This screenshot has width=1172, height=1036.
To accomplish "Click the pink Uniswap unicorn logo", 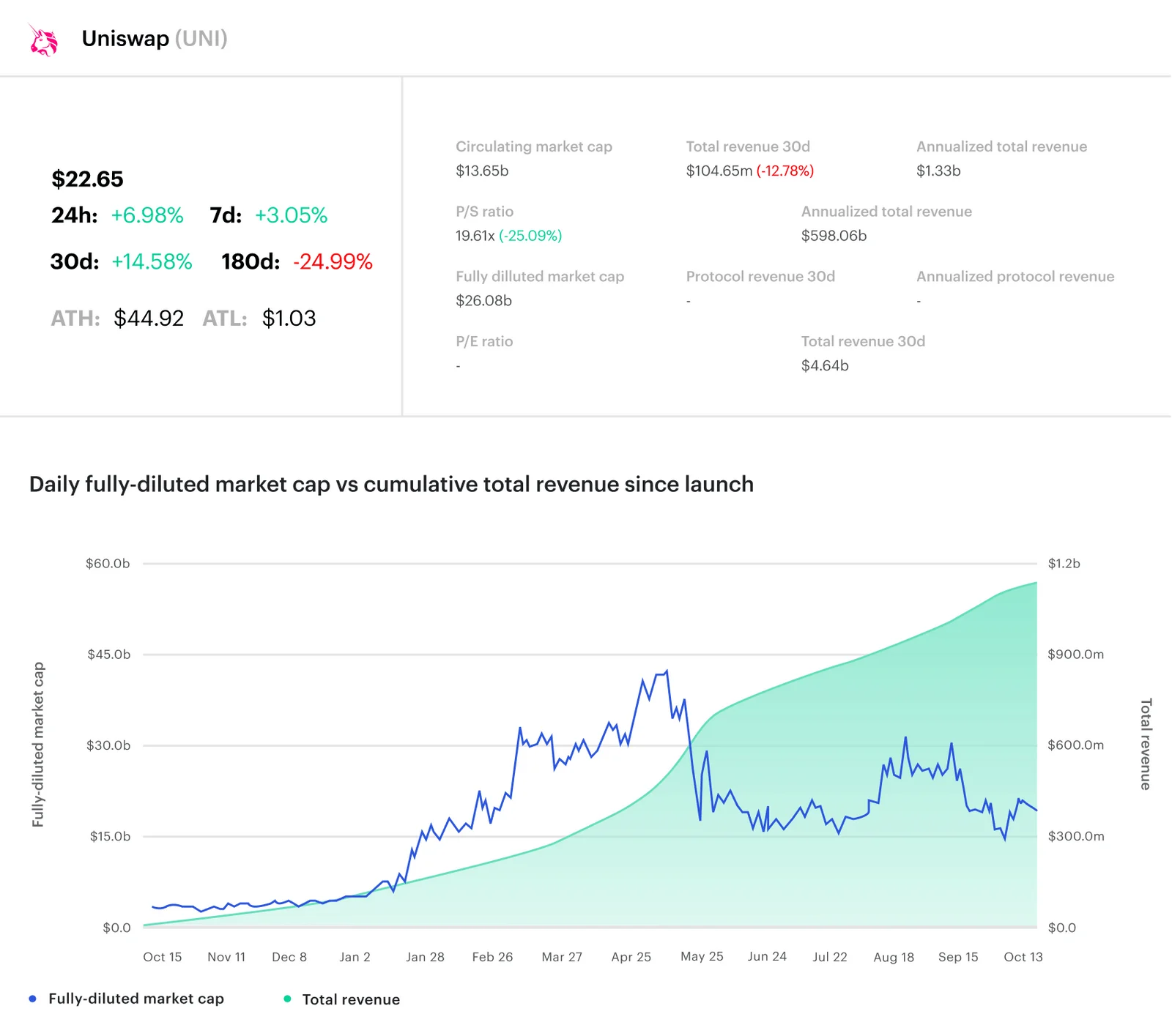I will tap(43, 40).
